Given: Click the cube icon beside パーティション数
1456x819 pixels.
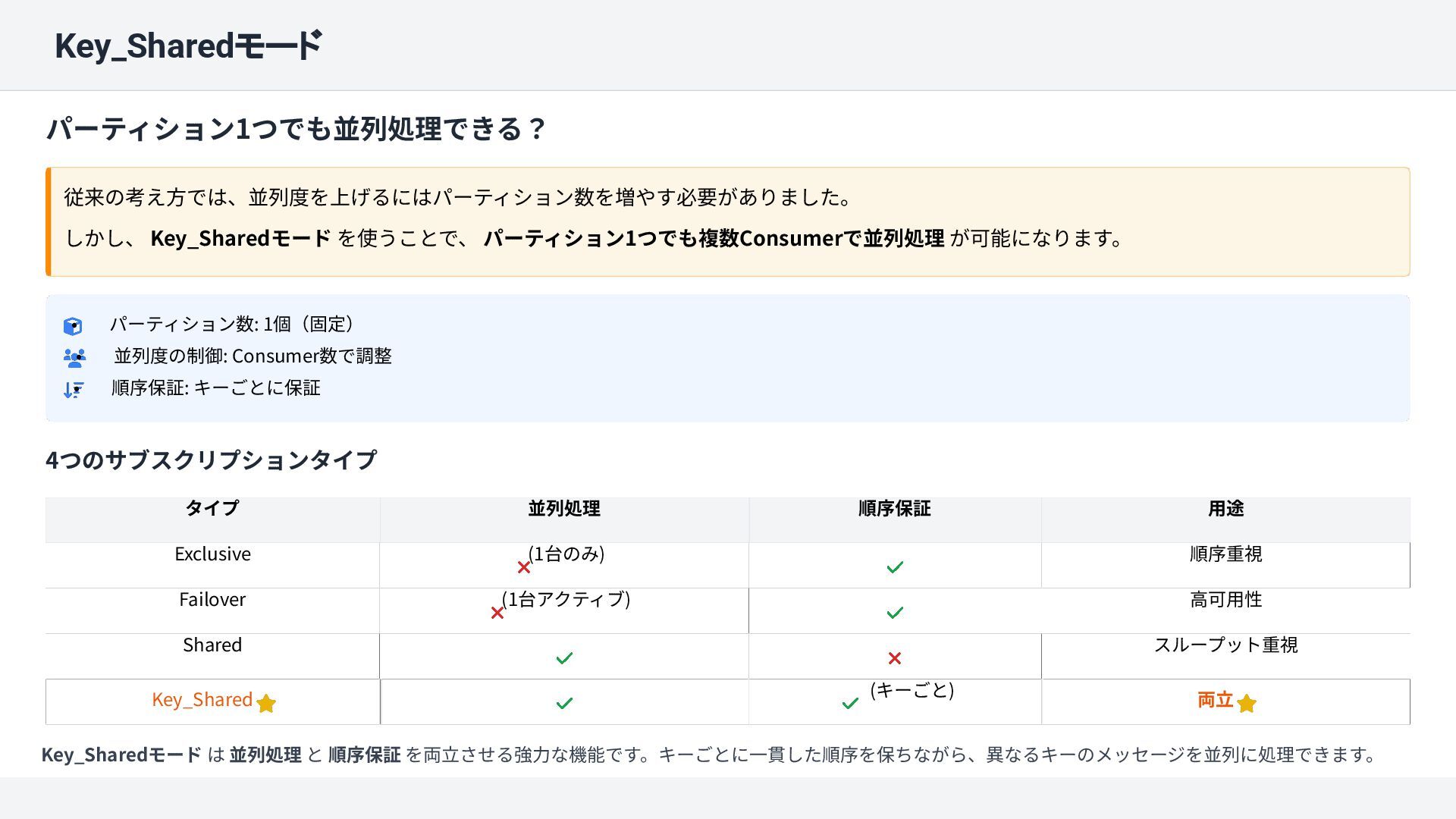Looking at the screenshot, I should [73, 326].
